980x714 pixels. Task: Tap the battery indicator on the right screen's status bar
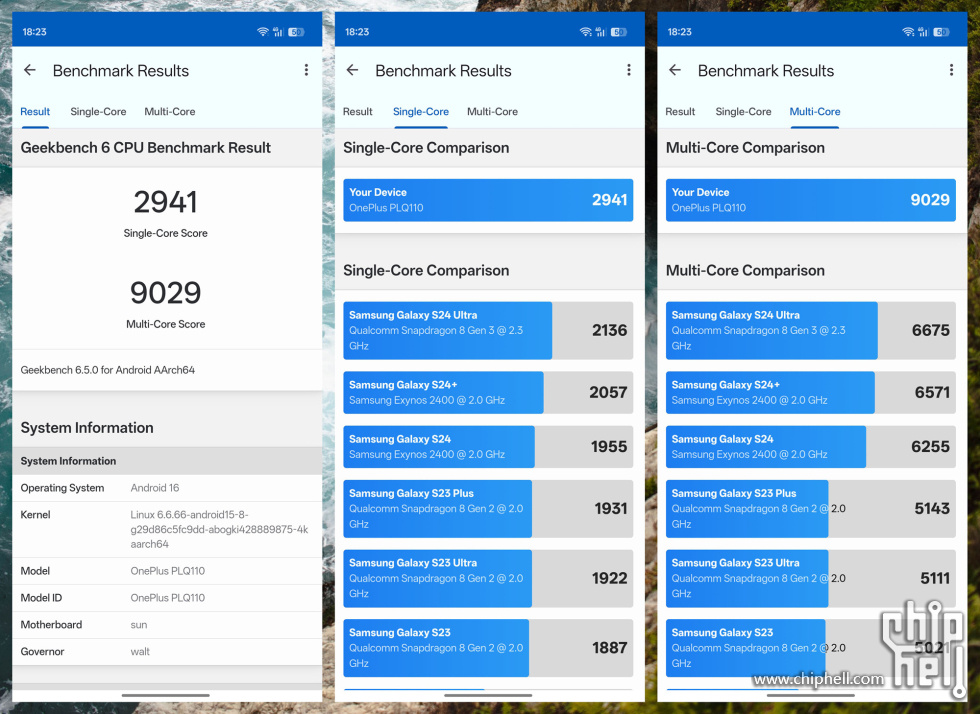[941, 32]
